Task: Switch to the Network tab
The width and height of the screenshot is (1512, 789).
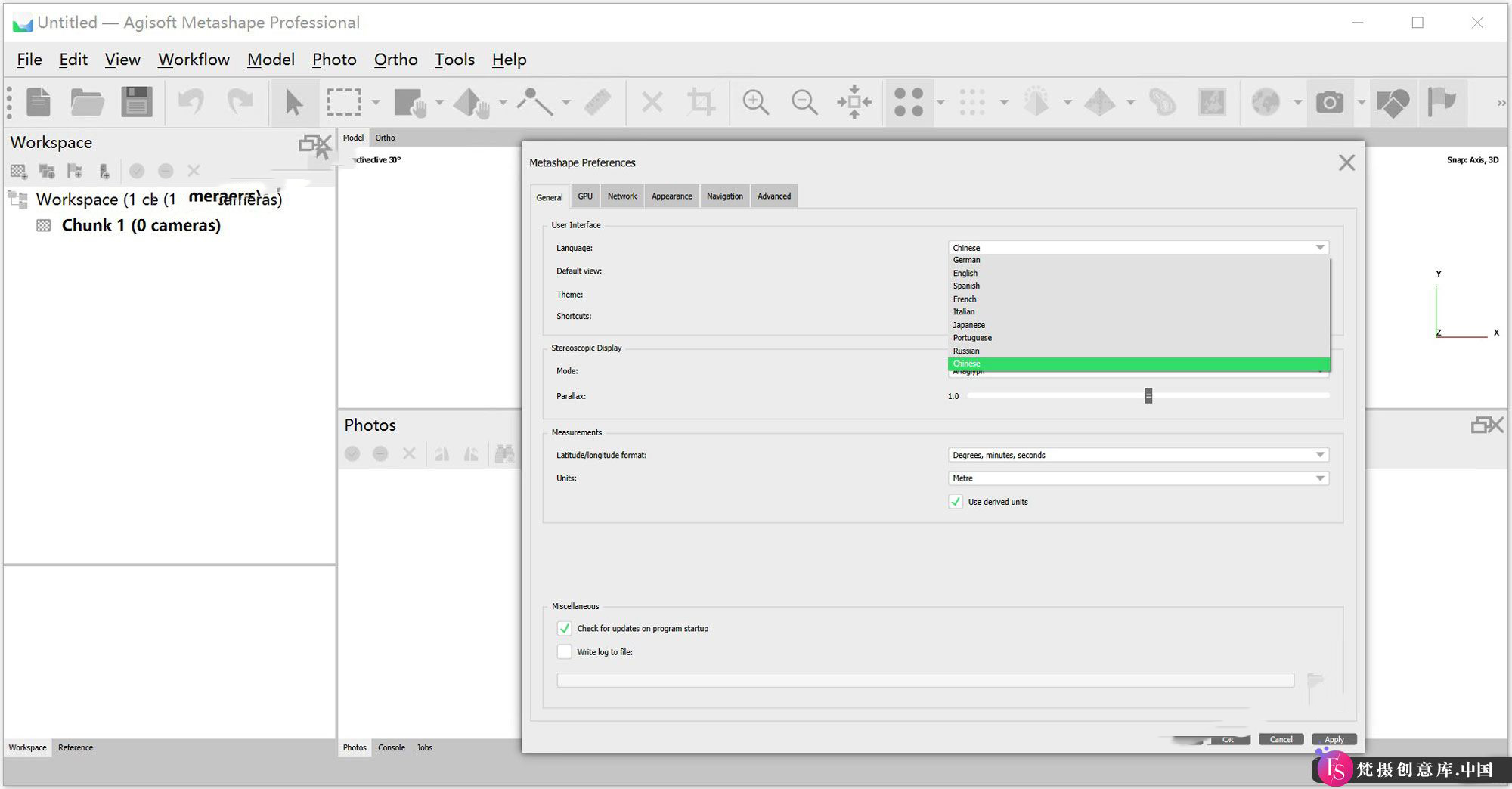Action: click(622, 196)
